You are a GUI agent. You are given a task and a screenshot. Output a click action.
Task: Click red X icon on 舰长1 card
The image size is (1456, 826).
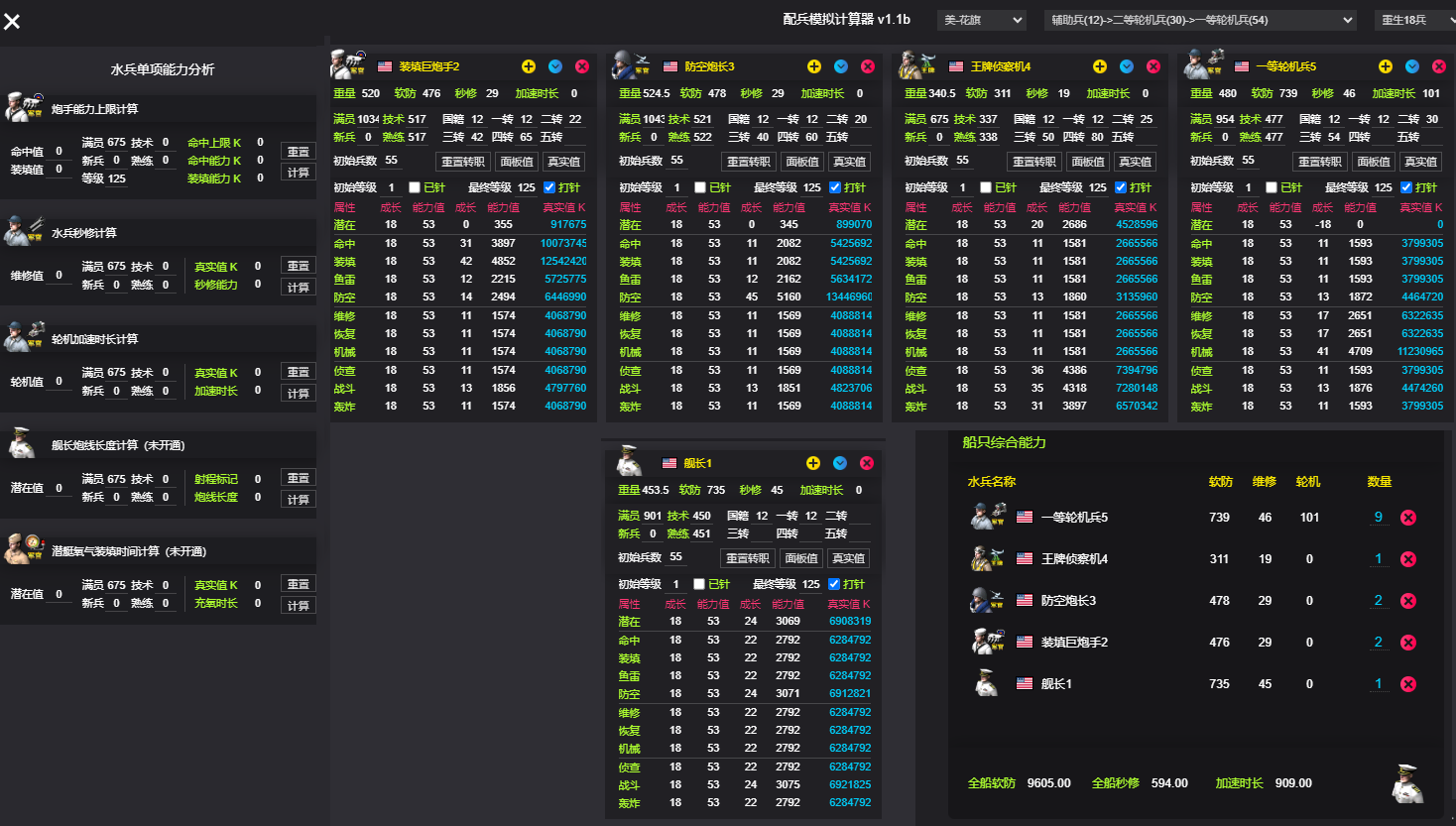coord(867,463)
